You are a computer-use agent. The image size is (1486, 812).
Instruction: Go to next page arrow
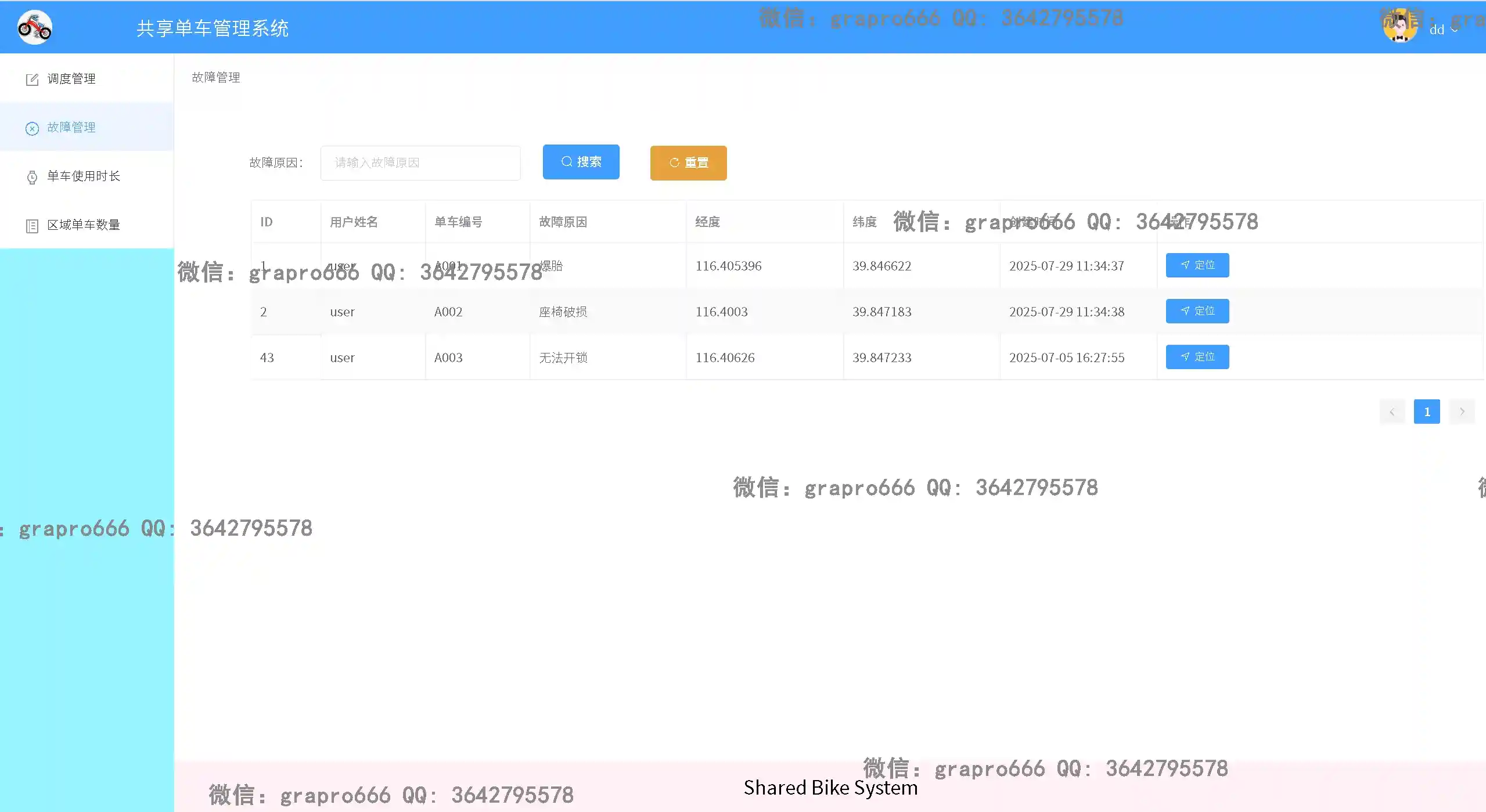pos(1462,412)
